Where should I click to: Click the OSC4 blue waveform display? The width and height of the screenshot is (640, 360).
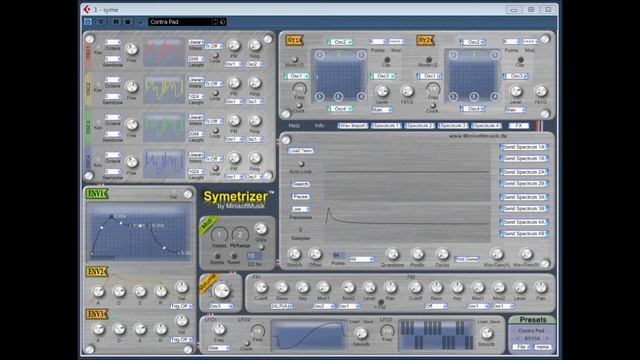164,164
